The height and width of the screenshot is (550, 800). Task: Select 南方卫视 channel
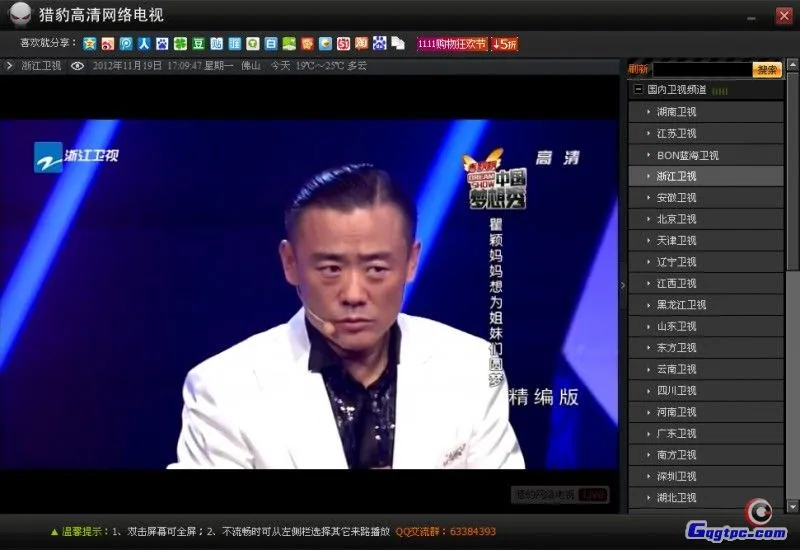706,455
